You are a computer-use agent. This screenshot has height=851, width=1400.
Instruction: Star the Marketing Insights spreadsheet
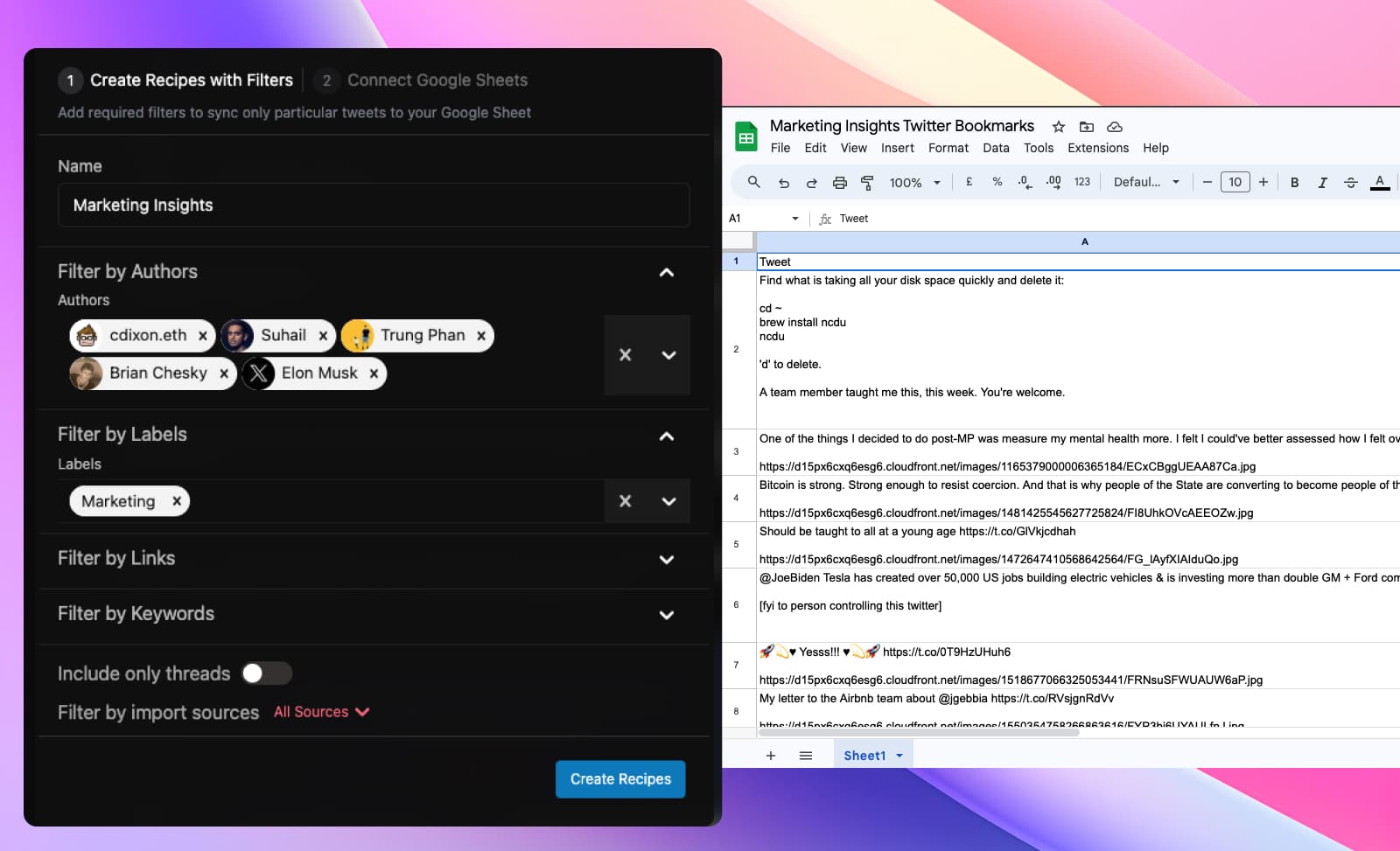tap(1059, 127)
